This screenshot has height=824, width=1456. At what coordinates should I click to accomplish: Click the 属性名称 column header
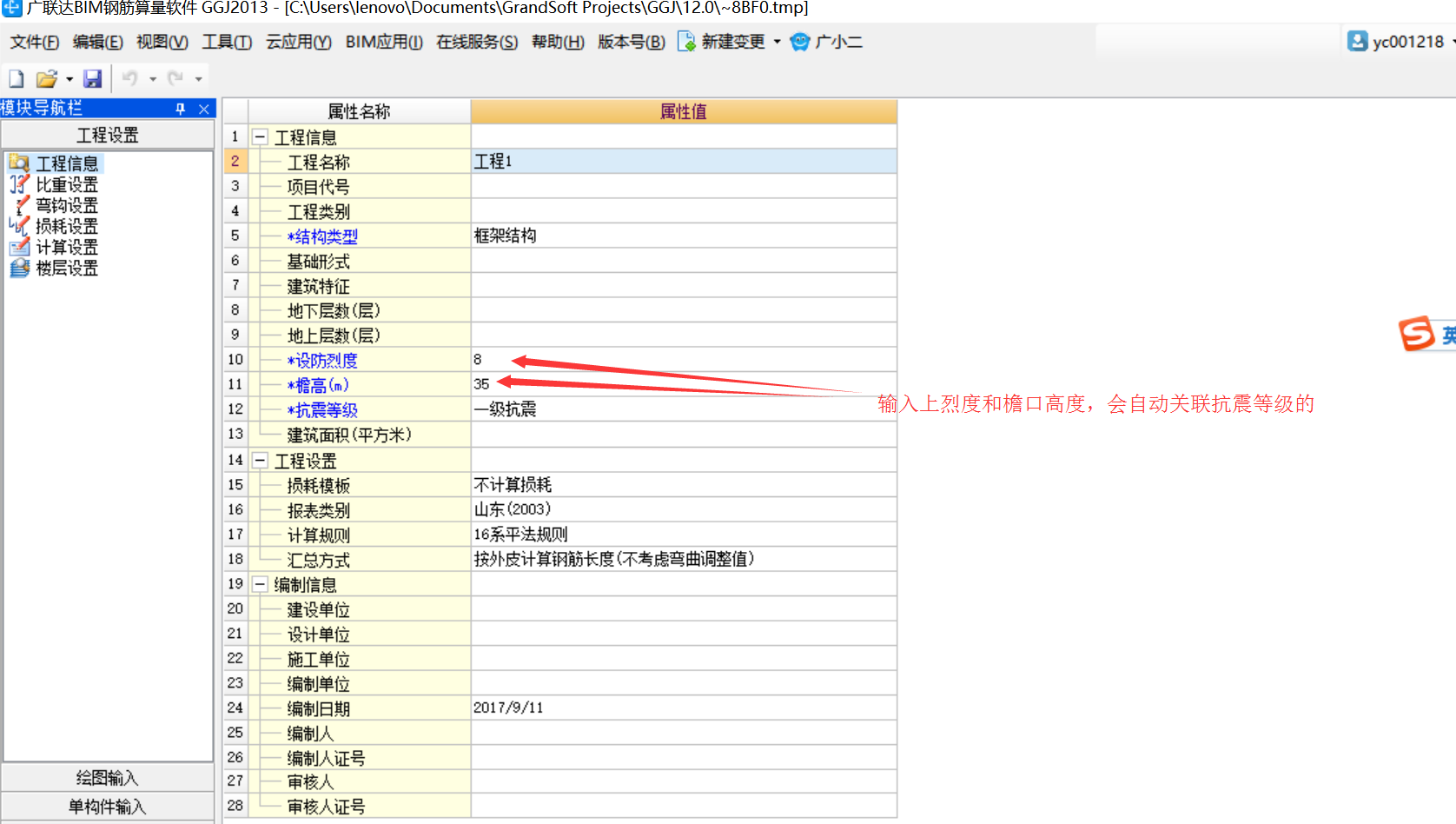360,111
